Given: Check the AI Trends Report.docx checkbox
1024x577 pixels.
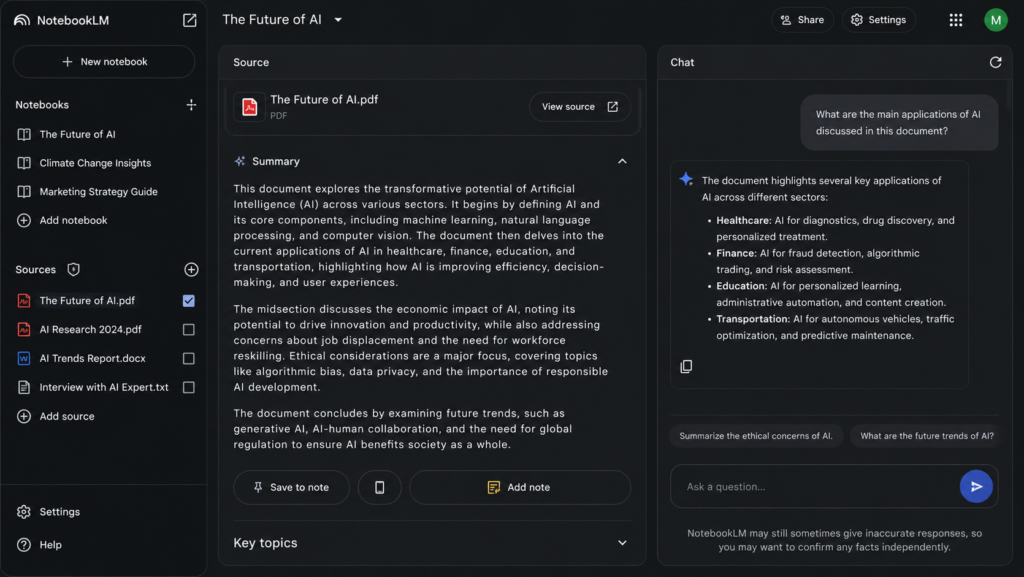Looking at the screenshot, I should (x=189, y=358).
